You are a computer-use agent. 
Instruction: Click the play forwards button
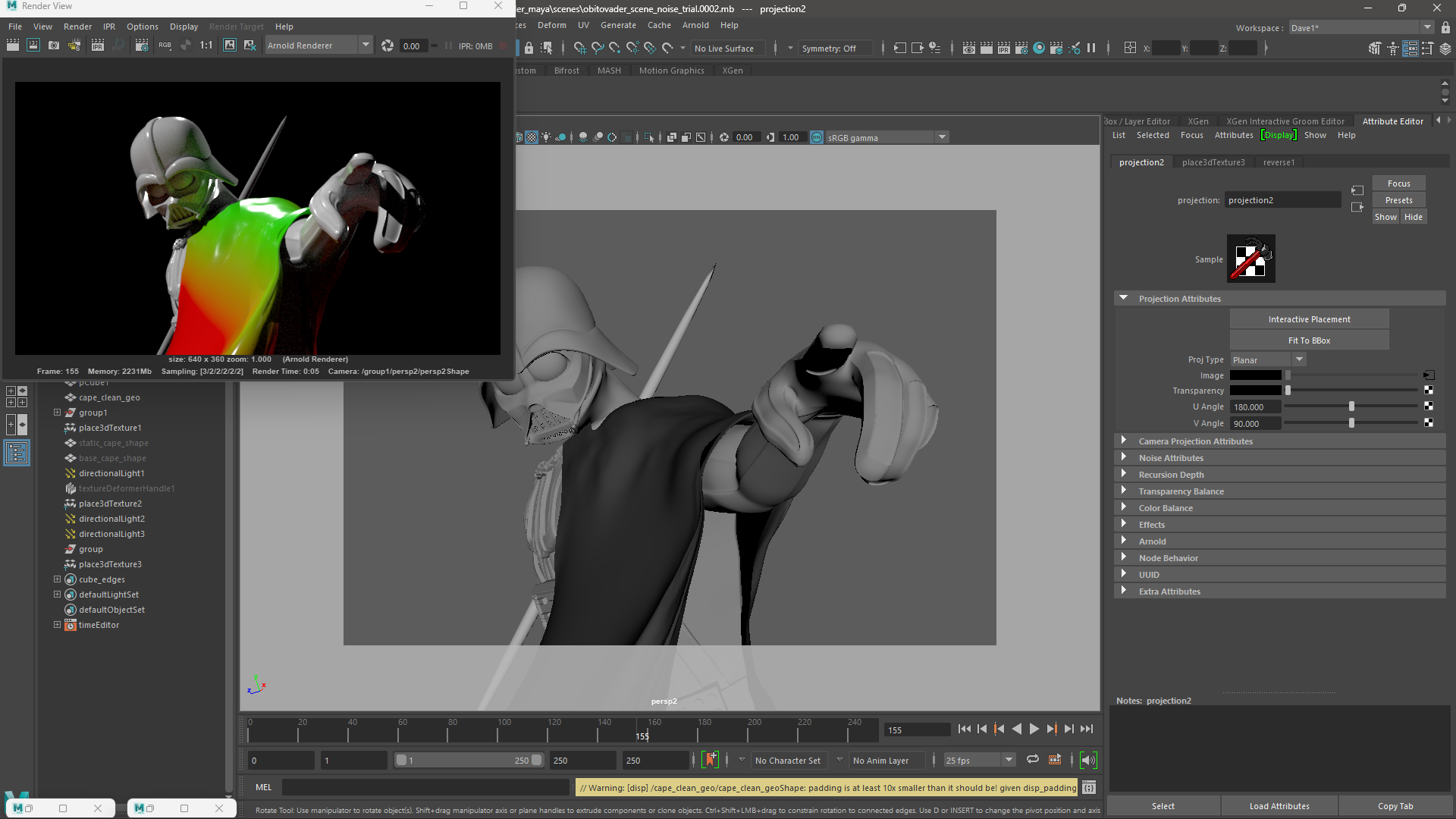click(1034, 729)
